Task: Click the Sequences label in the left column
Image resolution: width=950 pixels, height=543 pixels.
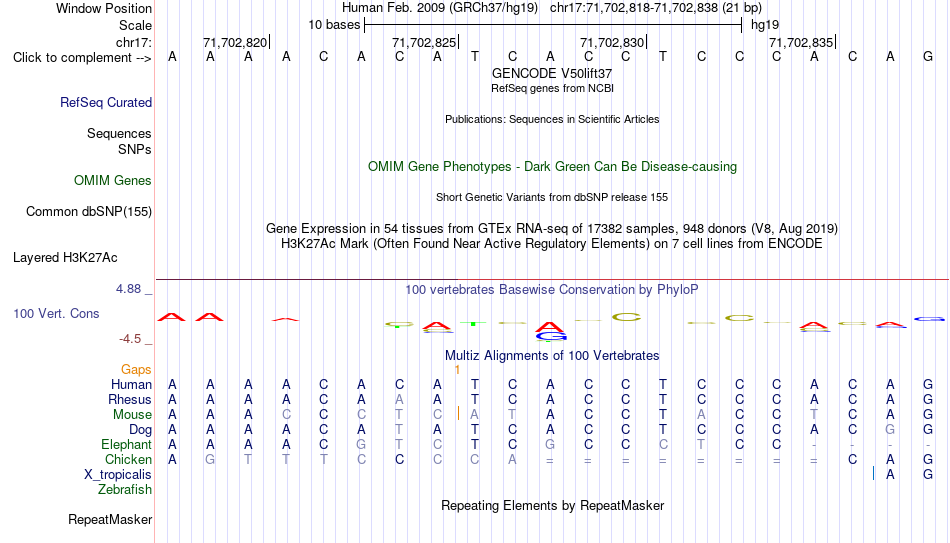Action: [x=119, y=133]
